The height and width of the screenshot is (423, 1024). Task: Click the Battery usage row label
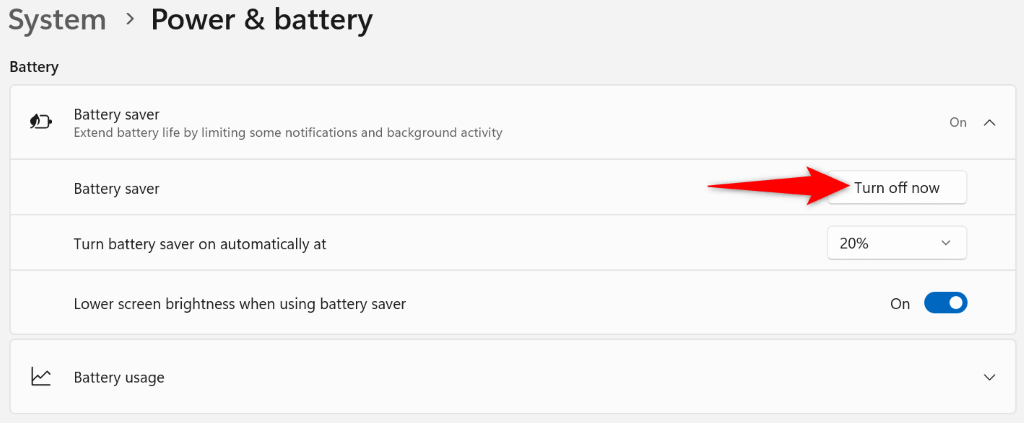click(119, 377)
